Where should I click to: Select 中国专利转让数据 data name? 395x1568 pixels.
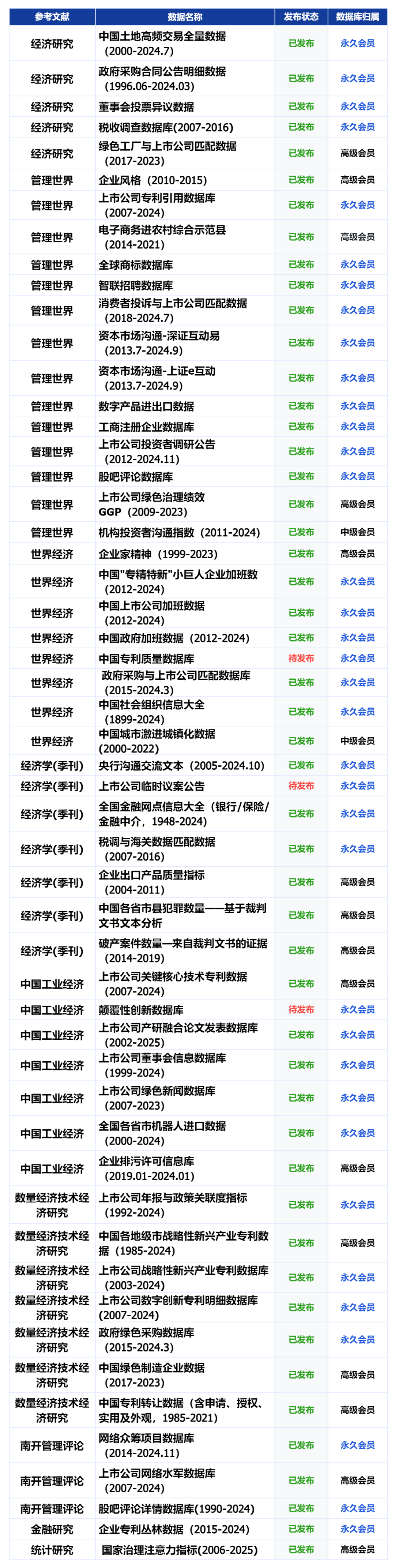point(181,1410)
